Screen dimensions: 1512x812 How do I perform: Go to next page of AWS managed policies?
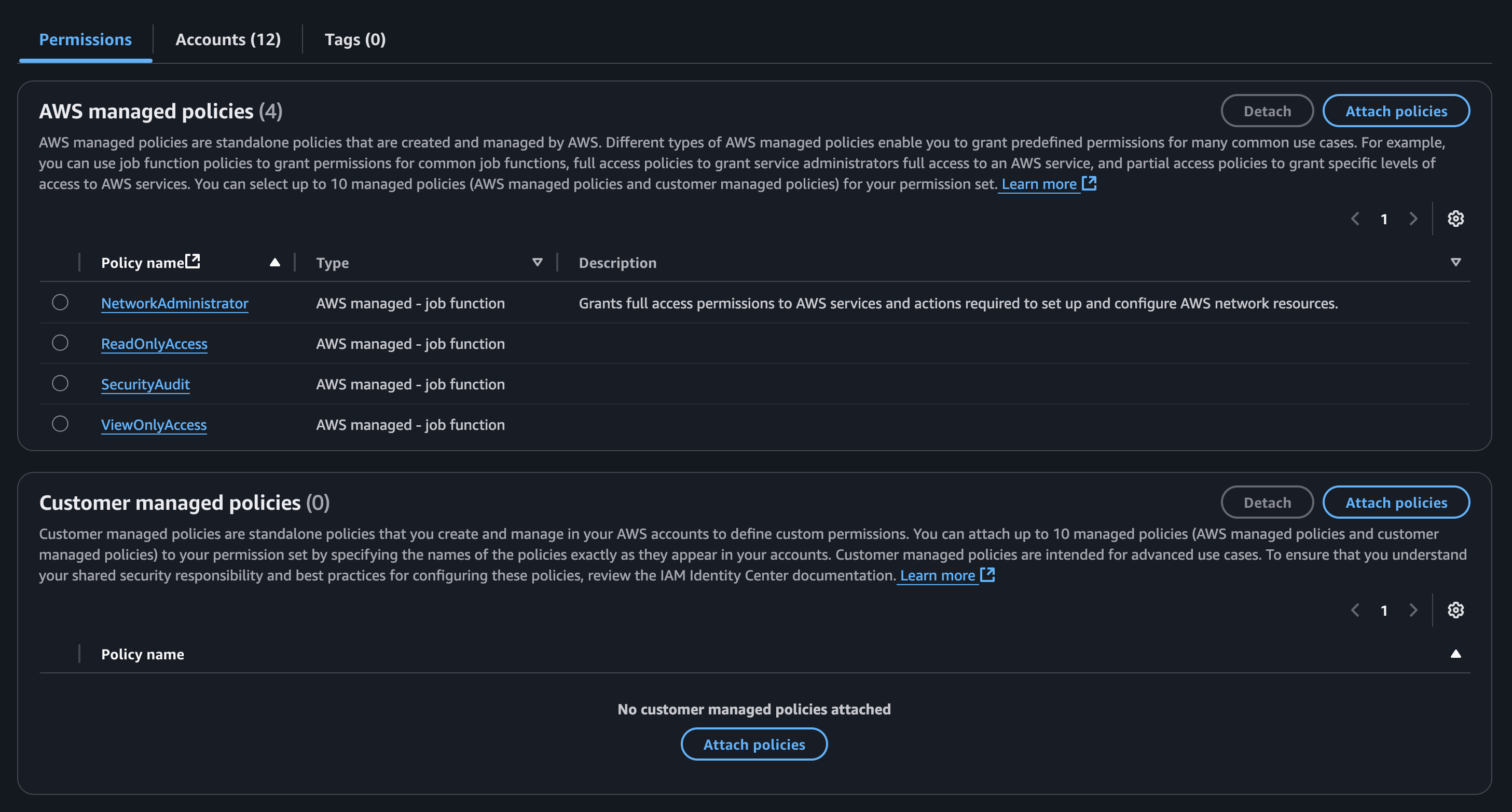pos(1413,219)
